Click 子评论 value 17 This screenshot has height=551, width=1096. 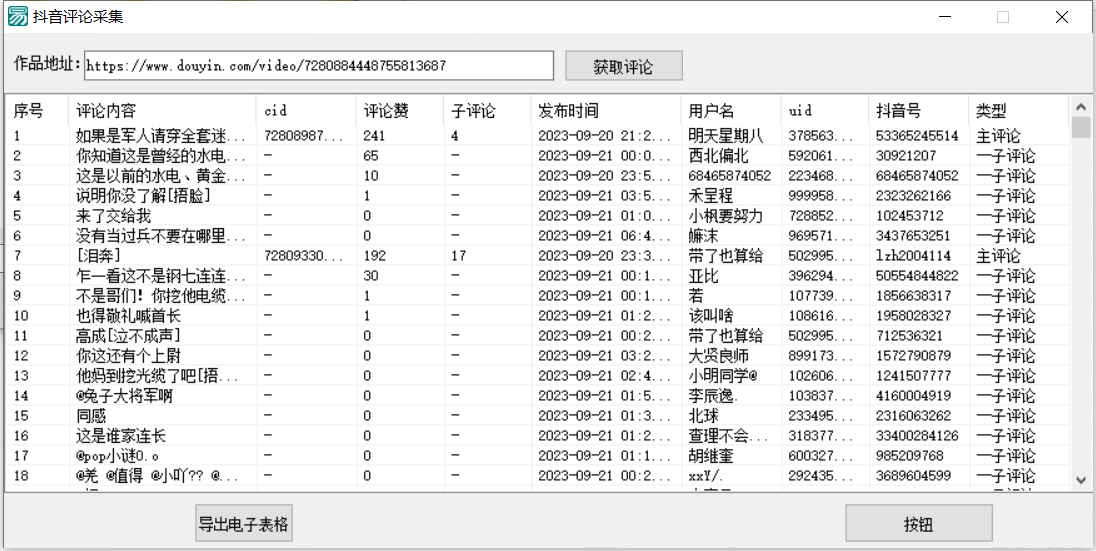click(459, 256)
